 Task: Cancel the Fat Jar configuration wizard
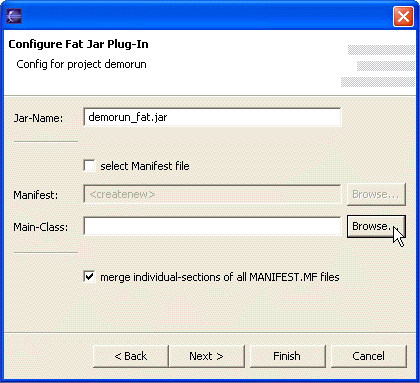click(368, 356)
